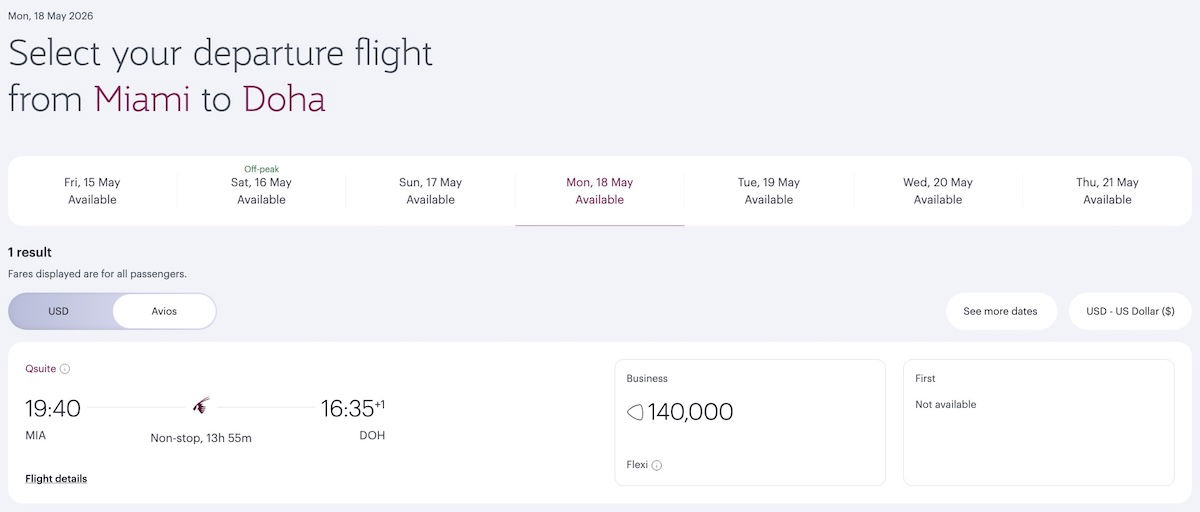
Task: Open the USD - US Dollar ($) currency dropdown
Action: tap(1130, 311)
